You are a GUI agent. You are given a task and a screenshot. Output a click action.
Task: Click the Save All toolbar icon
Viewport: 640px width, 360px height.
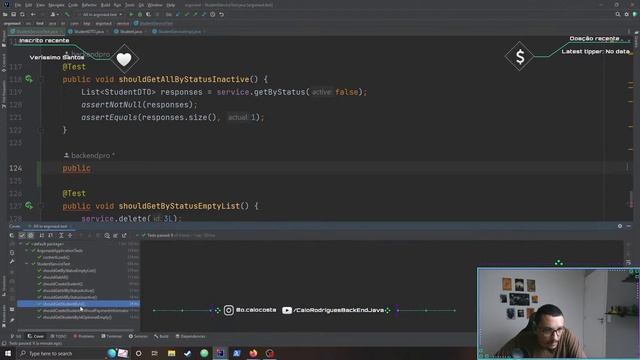13,14
